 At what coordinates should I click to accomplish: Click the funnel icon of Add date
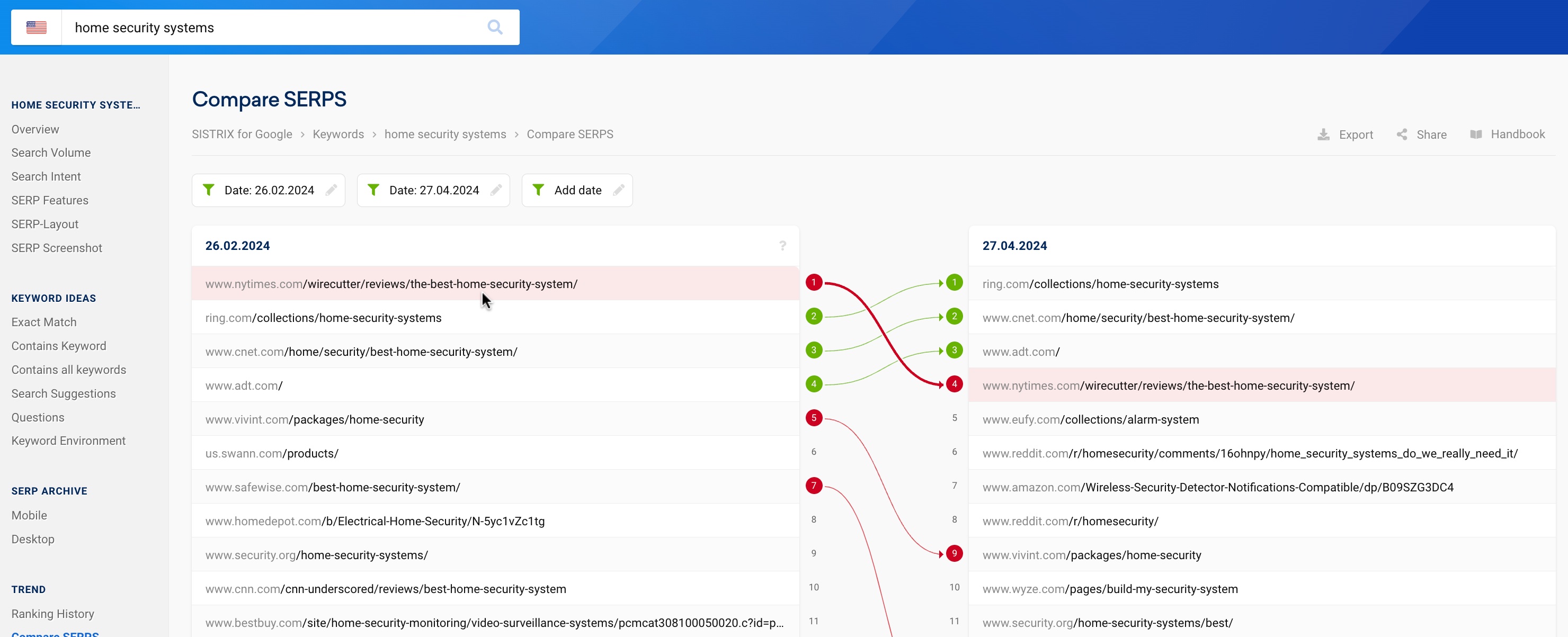click(x=538, y=190)
